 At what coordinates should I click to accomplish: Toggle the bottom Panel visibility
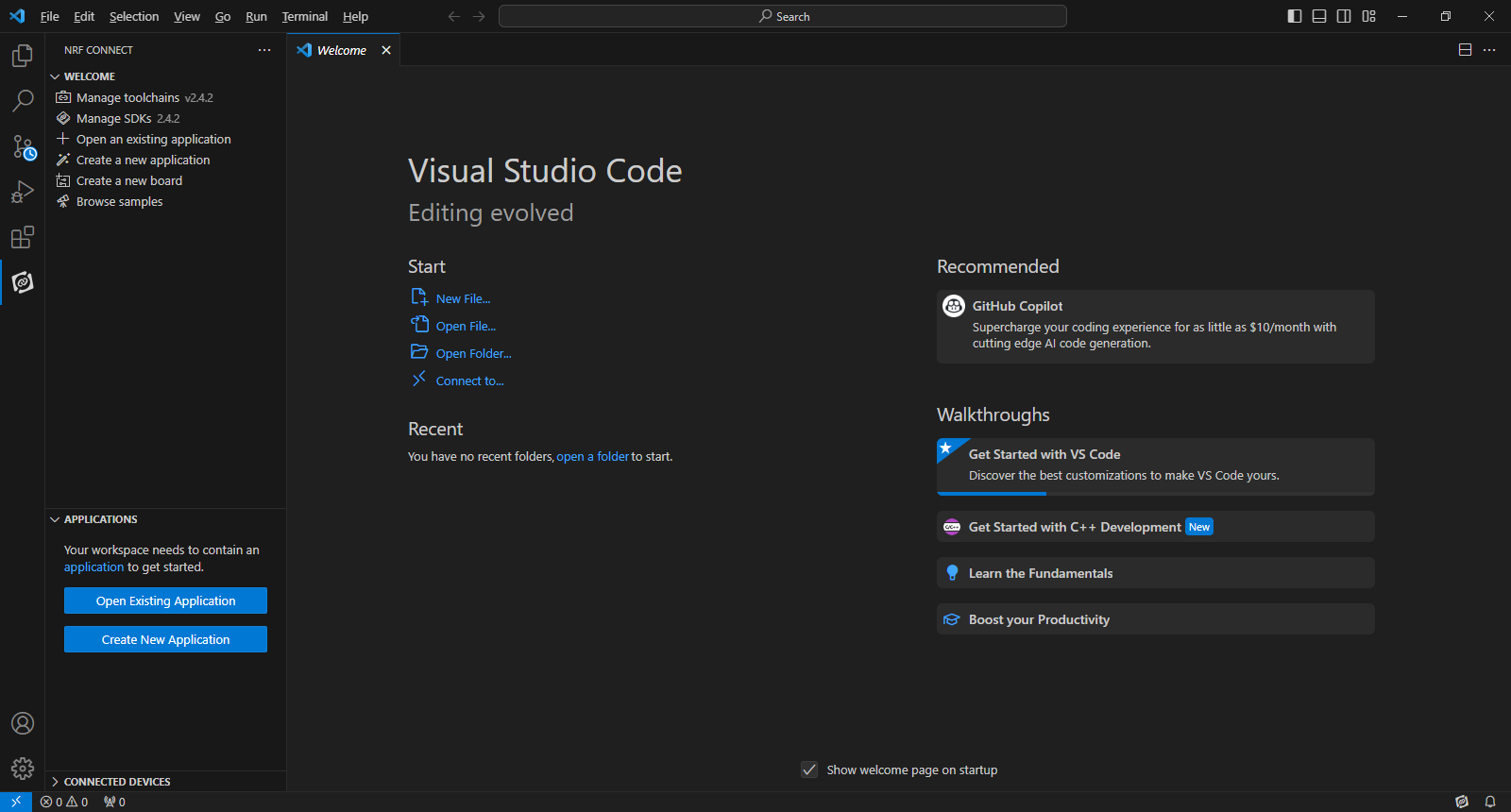(x=1319, y=16)
